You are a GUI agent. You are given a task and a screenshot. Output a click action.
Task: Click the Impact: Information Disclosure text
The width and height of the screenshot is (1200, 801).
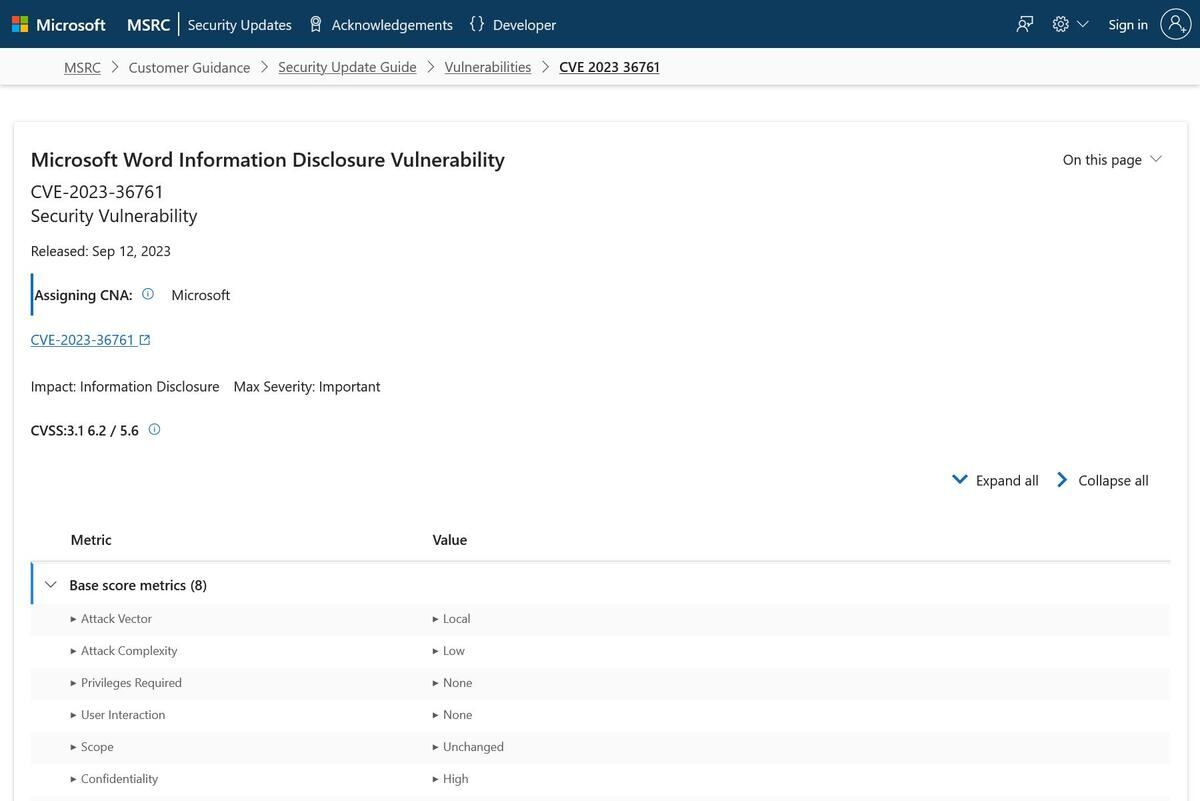point(125,387)
